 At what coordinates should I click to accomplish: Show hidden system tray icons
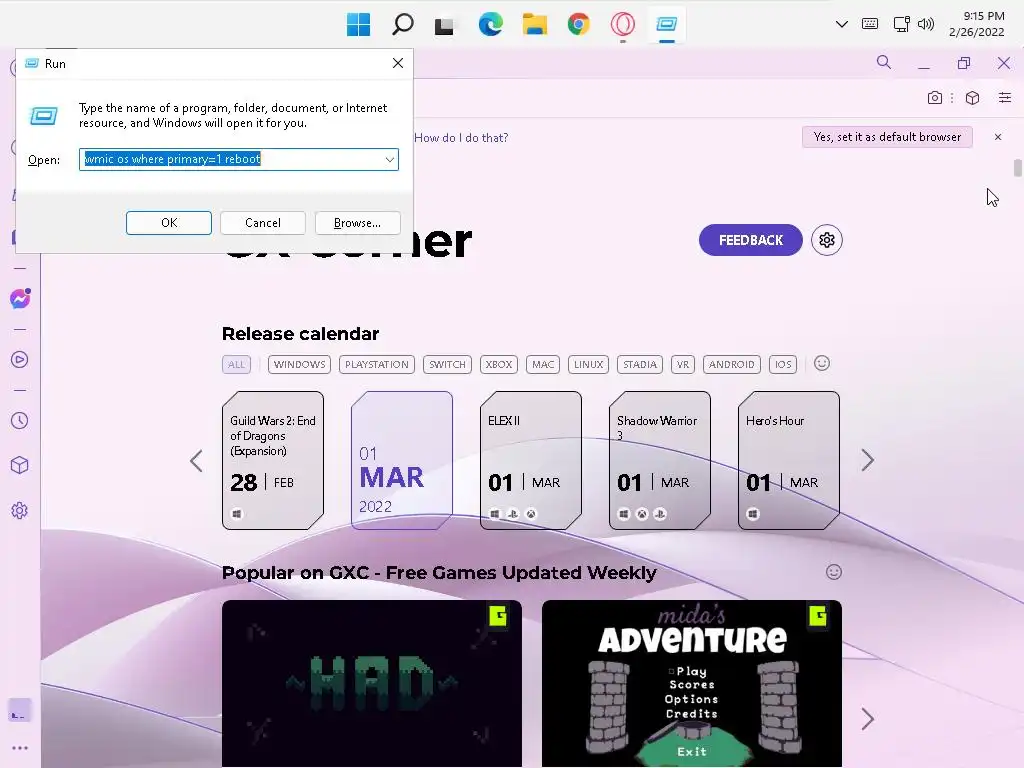(842, 24)
